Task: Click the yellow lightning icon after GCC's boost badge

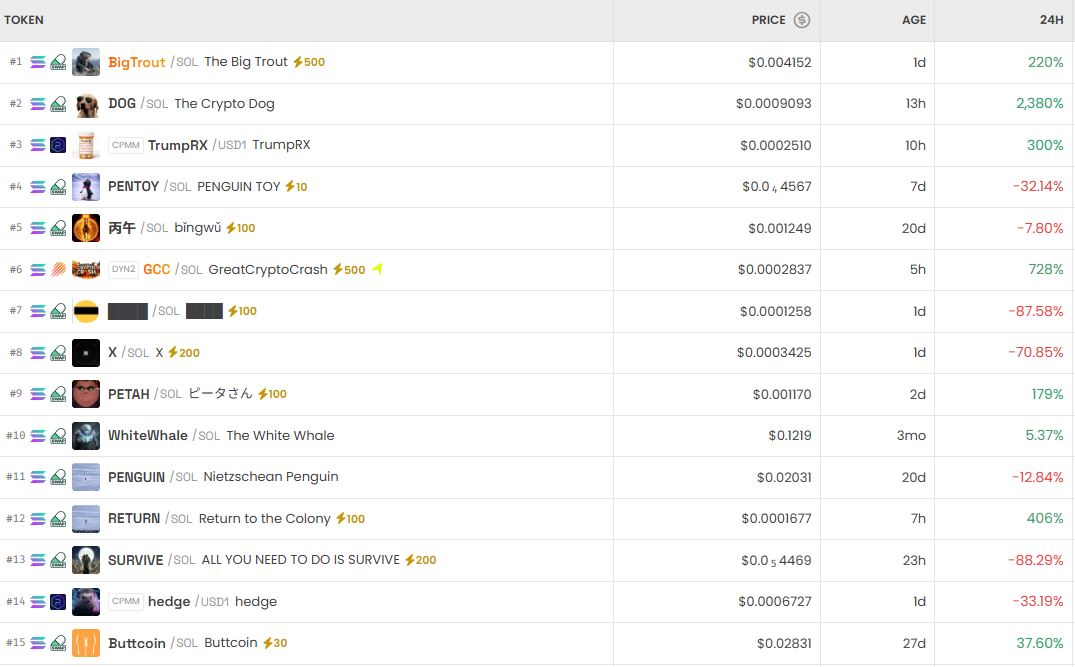Action: pyautogui.click(x=377, y=269)
